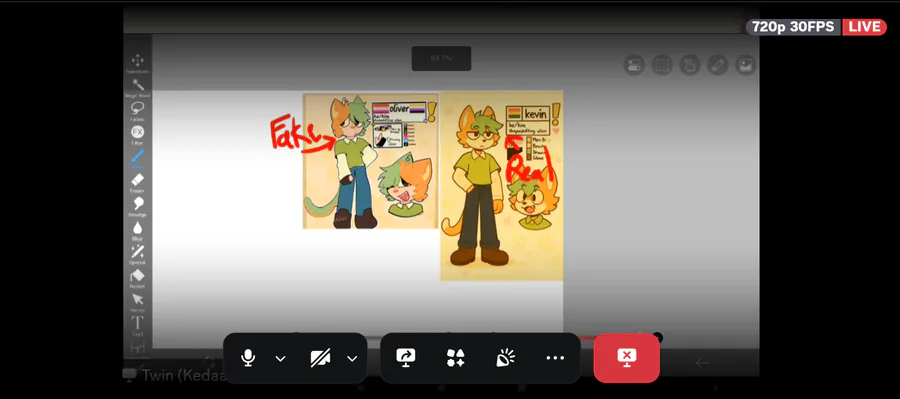Activate the Smudge tool
The width and height of the screenshot is (900, 399).
(x=137, y=204)
